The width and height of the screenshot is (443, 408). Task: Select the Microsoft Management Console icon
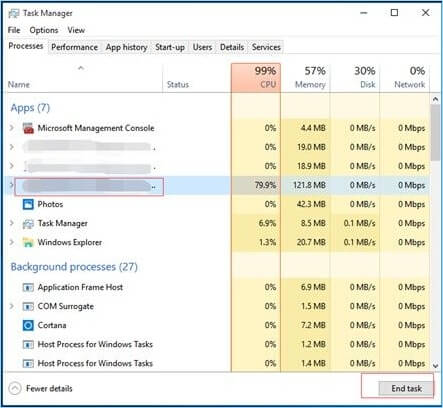28,128
